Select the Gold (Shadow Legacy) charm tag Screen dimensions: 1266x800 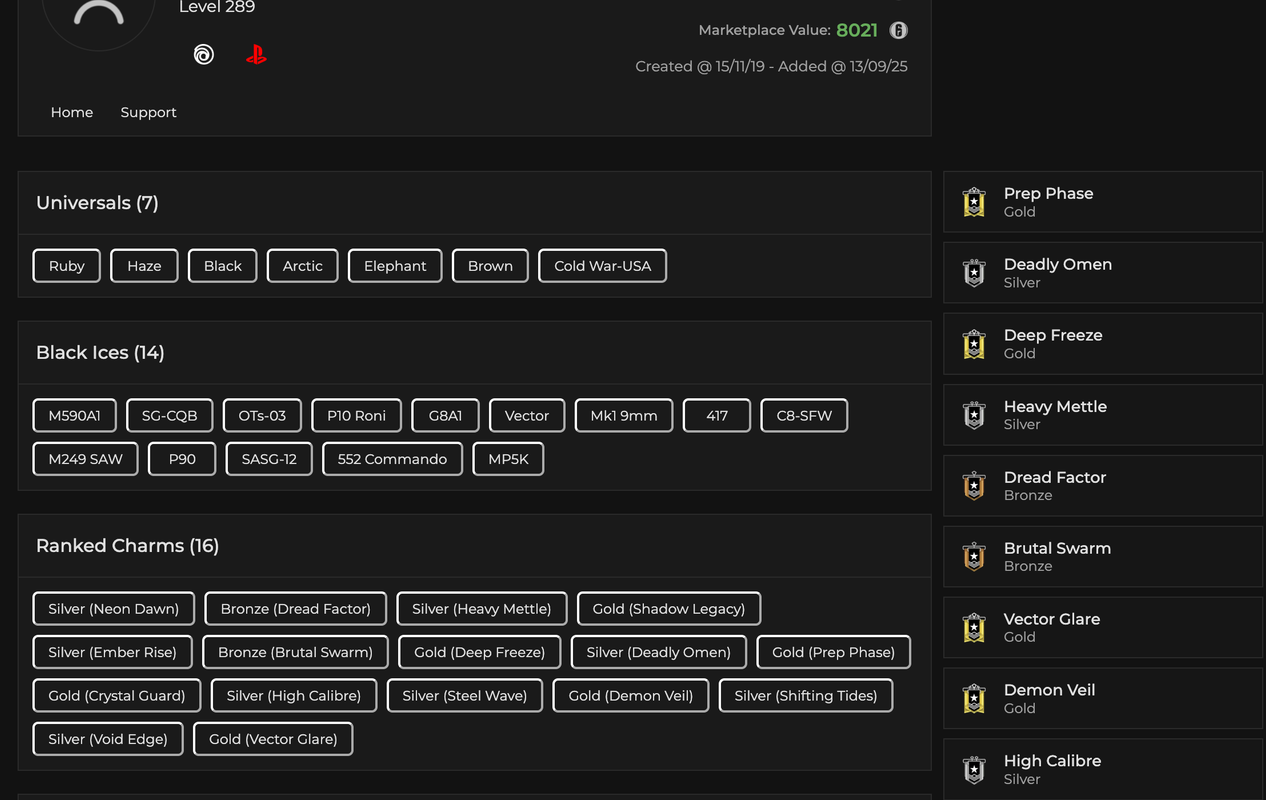tap(669, 609)
